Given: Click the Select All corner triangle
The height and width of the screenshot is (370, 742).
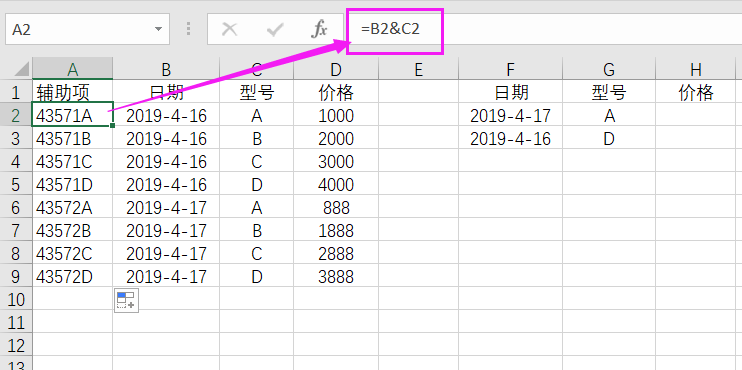Looking at the screenshot, I should 21,70.
